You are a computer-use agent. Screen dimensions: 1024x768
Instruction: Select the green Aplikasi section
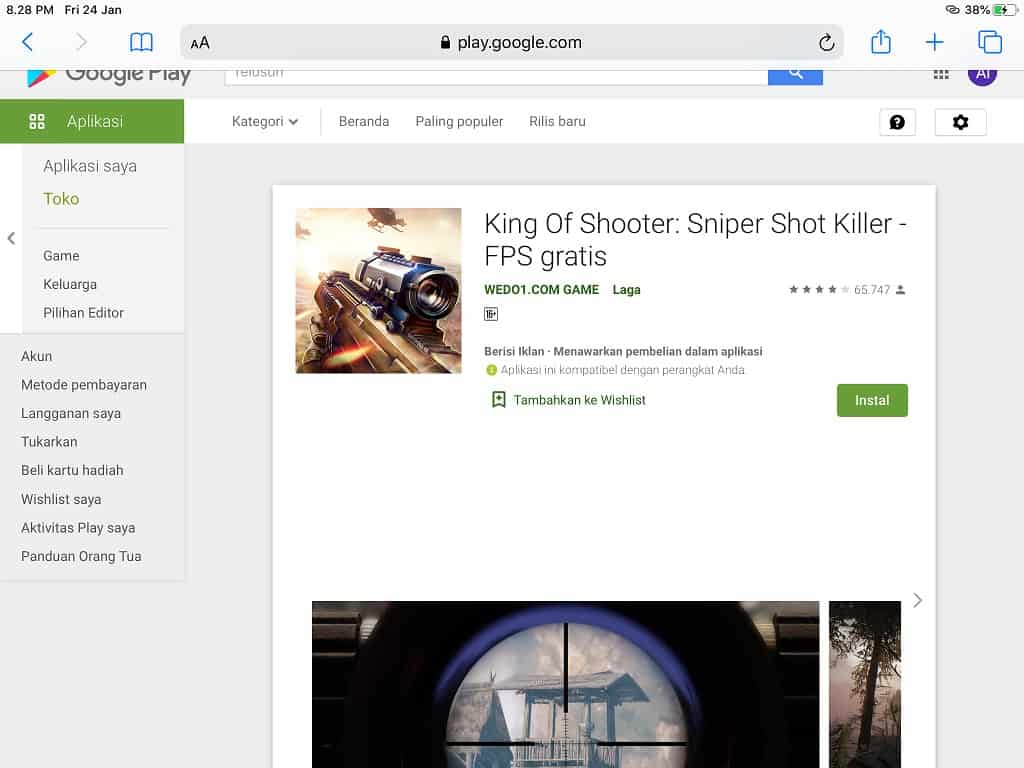coord(92,121)
